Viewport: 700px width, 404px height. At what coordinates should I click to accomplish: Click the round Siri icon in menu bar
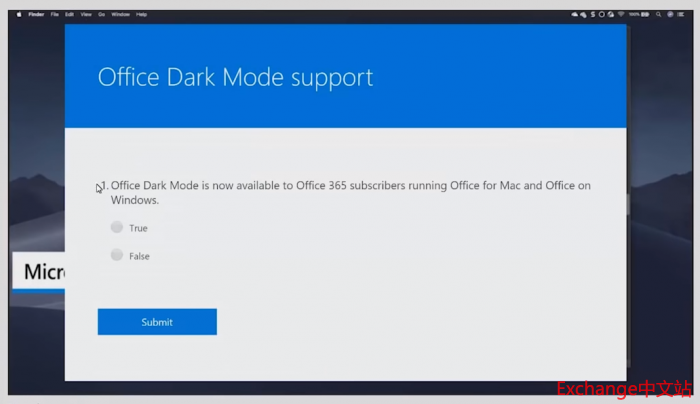(x=670, y=15)
